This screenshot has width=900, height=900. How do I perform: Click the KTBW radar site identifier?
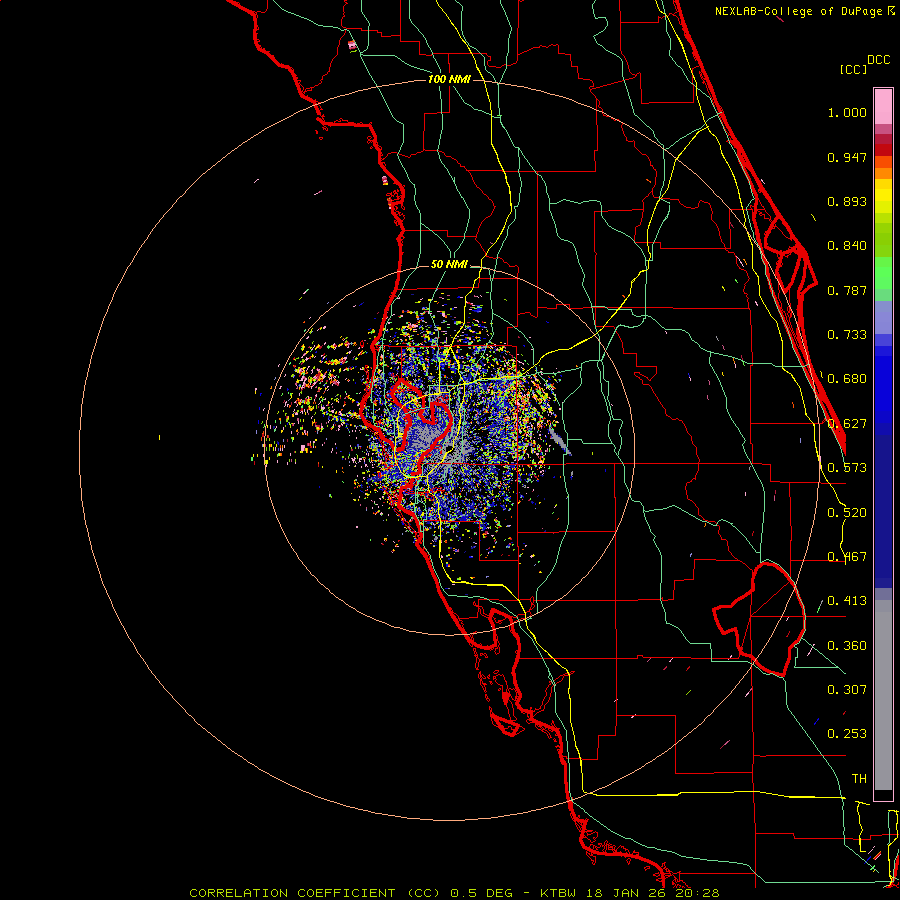[560, 893]
